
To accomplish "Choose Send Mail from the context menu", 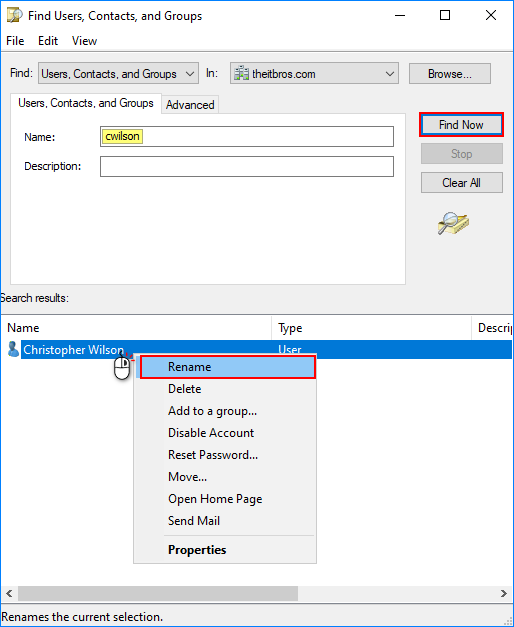I will click(x=225, y=521).
